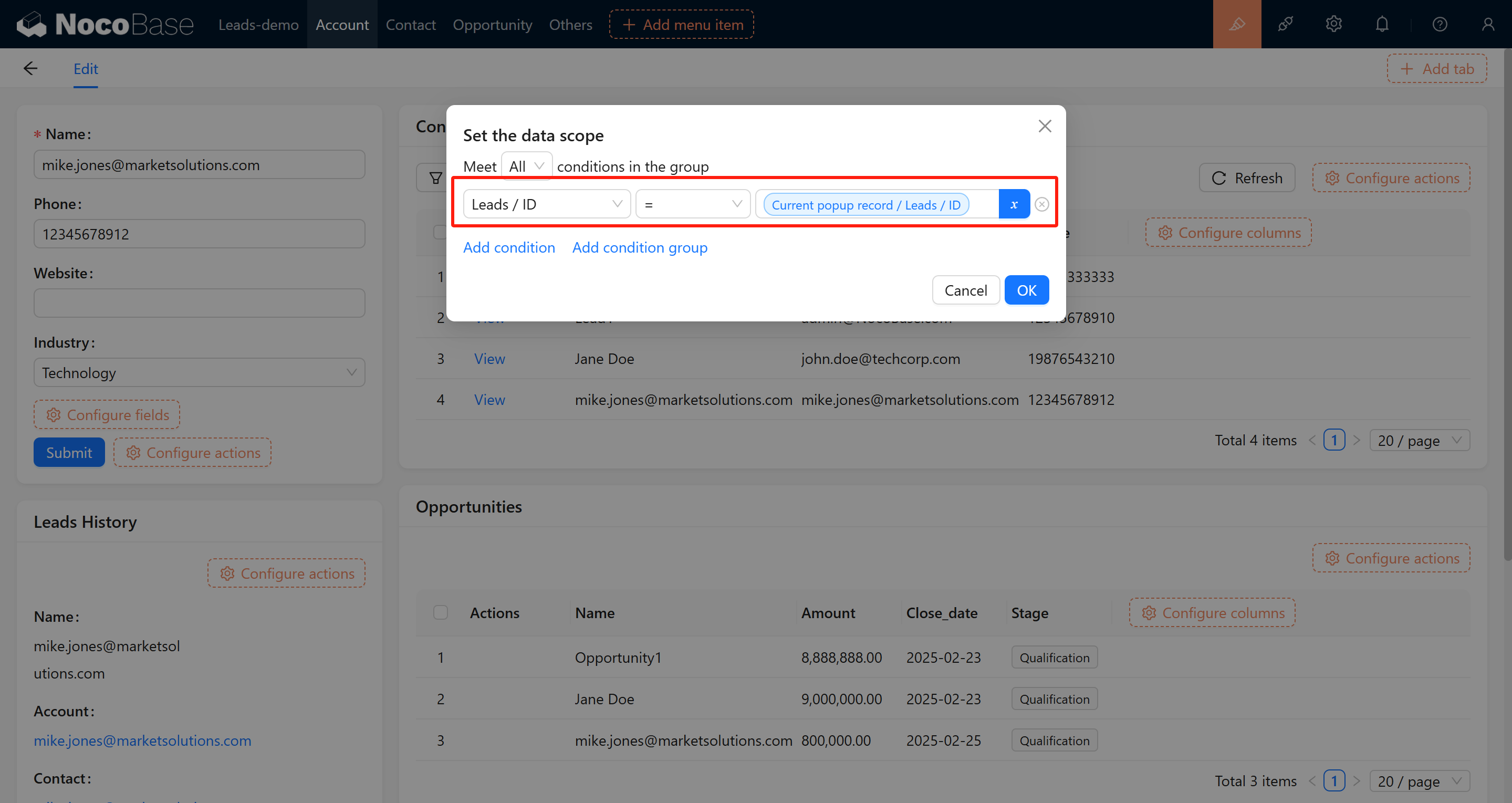1512x803 pixels.
Task: Toggle the Opportunities select-all checkbox
Action: pos(440,612)
